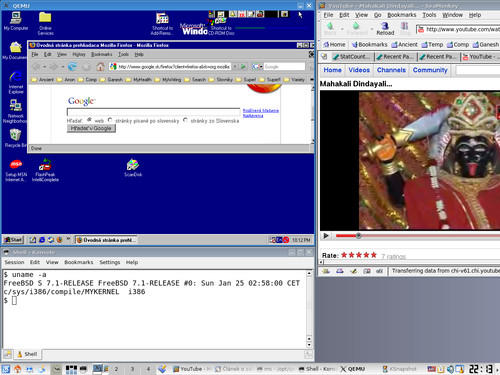
Task: Click the Konsole scrollbar down arrow
Action: [309, 345]
